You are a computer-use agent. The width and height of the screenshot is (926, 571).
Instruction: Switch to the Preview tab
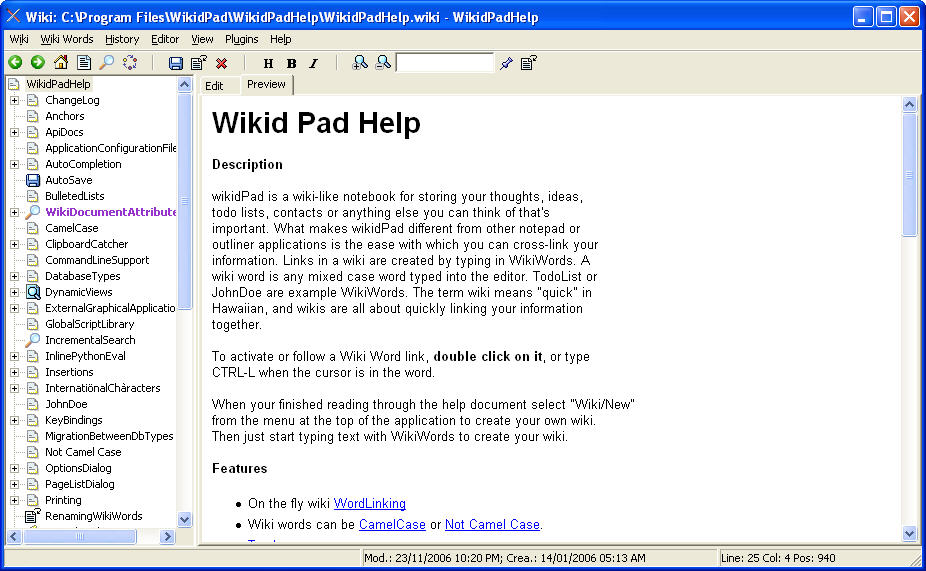click(266, 84)
